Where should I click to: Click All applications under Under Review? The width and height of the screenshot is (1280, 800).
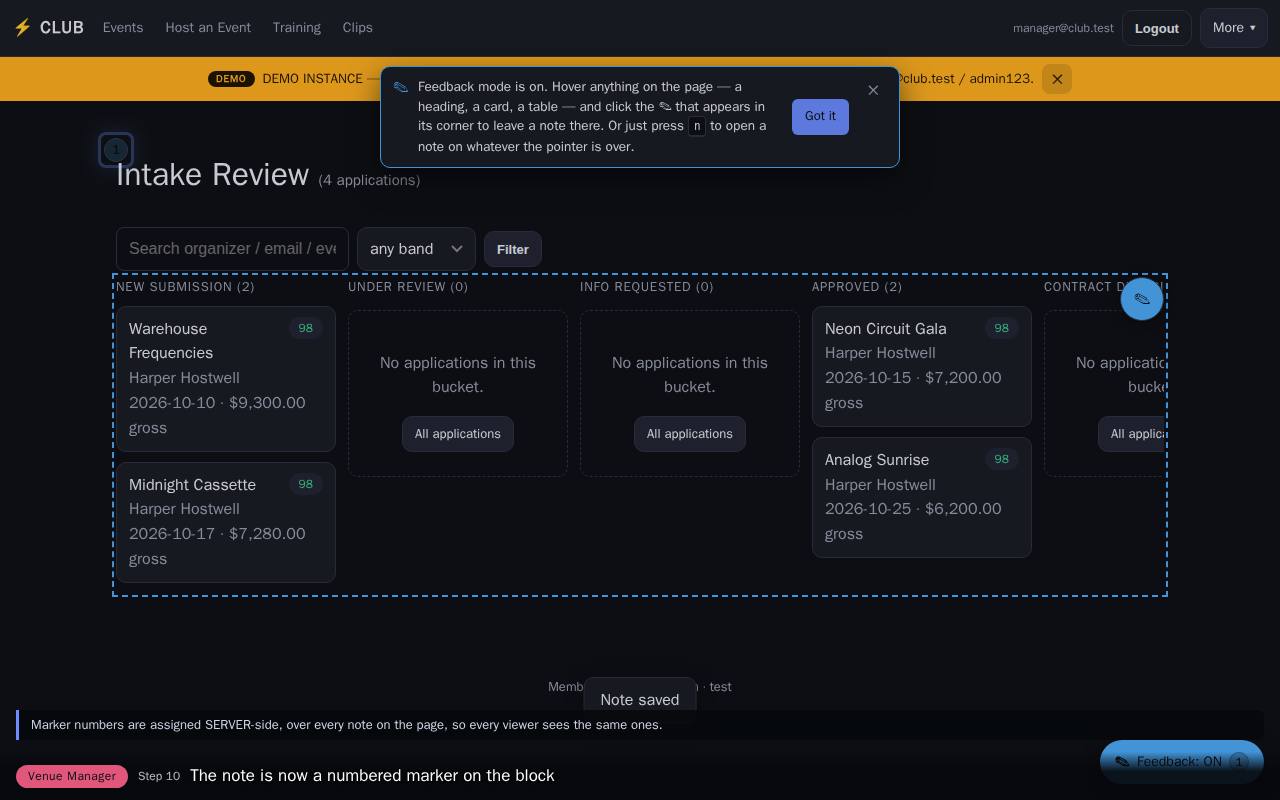pyautogui.click(x=458, y=434)
